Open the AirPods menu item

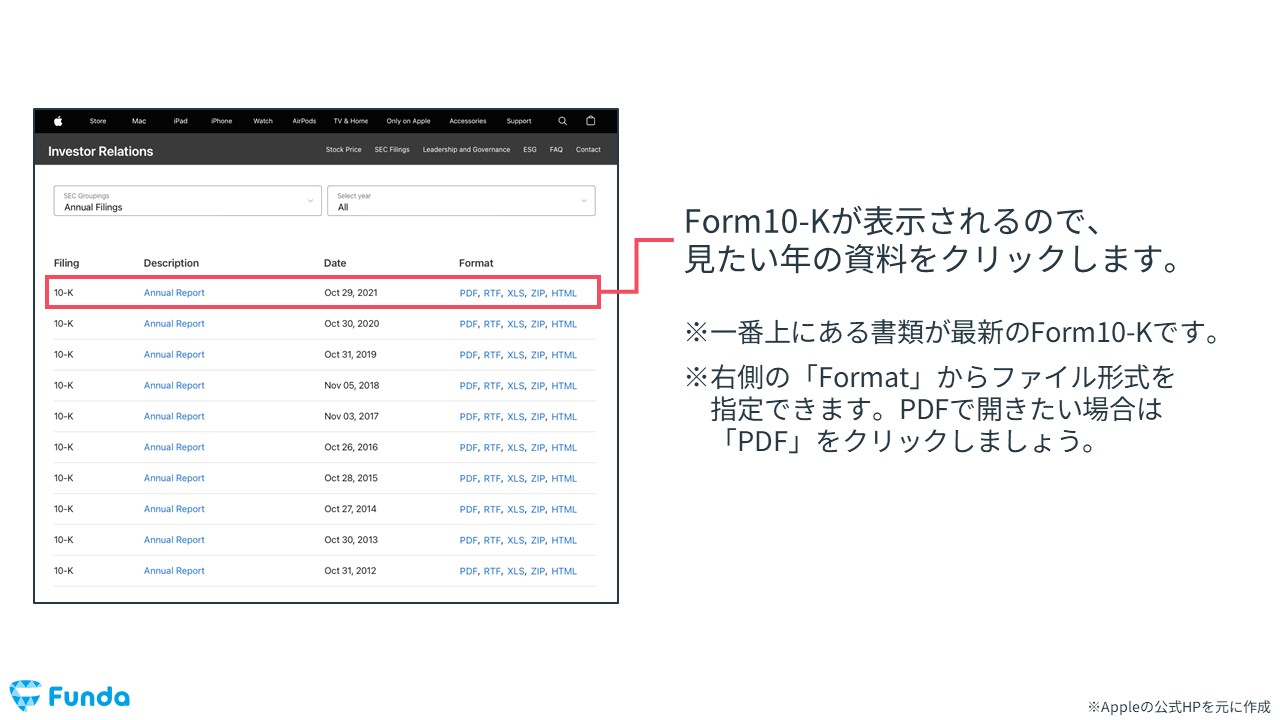click(304, 121)
